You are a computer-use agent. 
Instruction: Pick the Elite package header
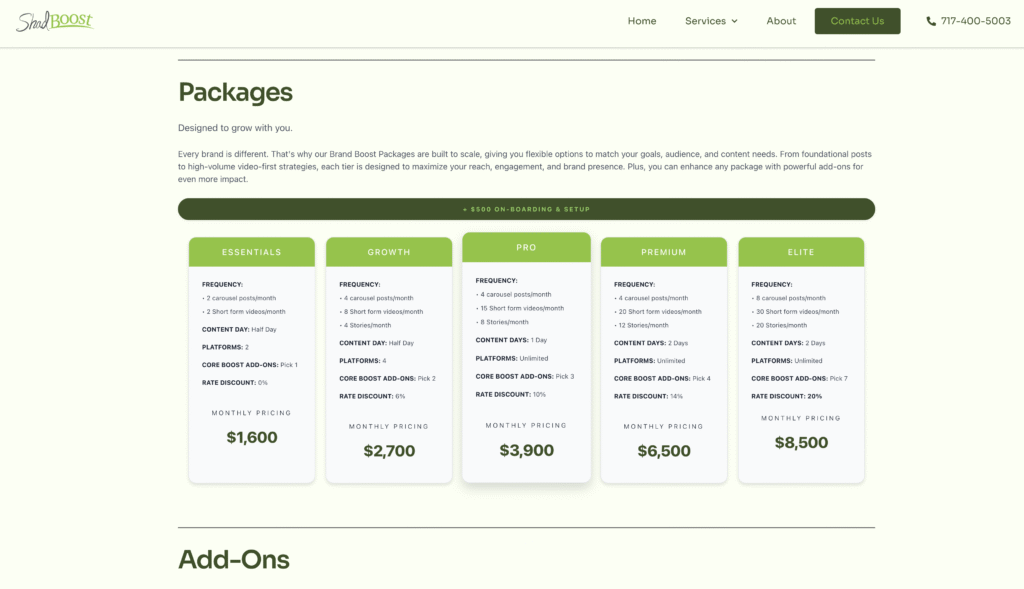[801, 252]
